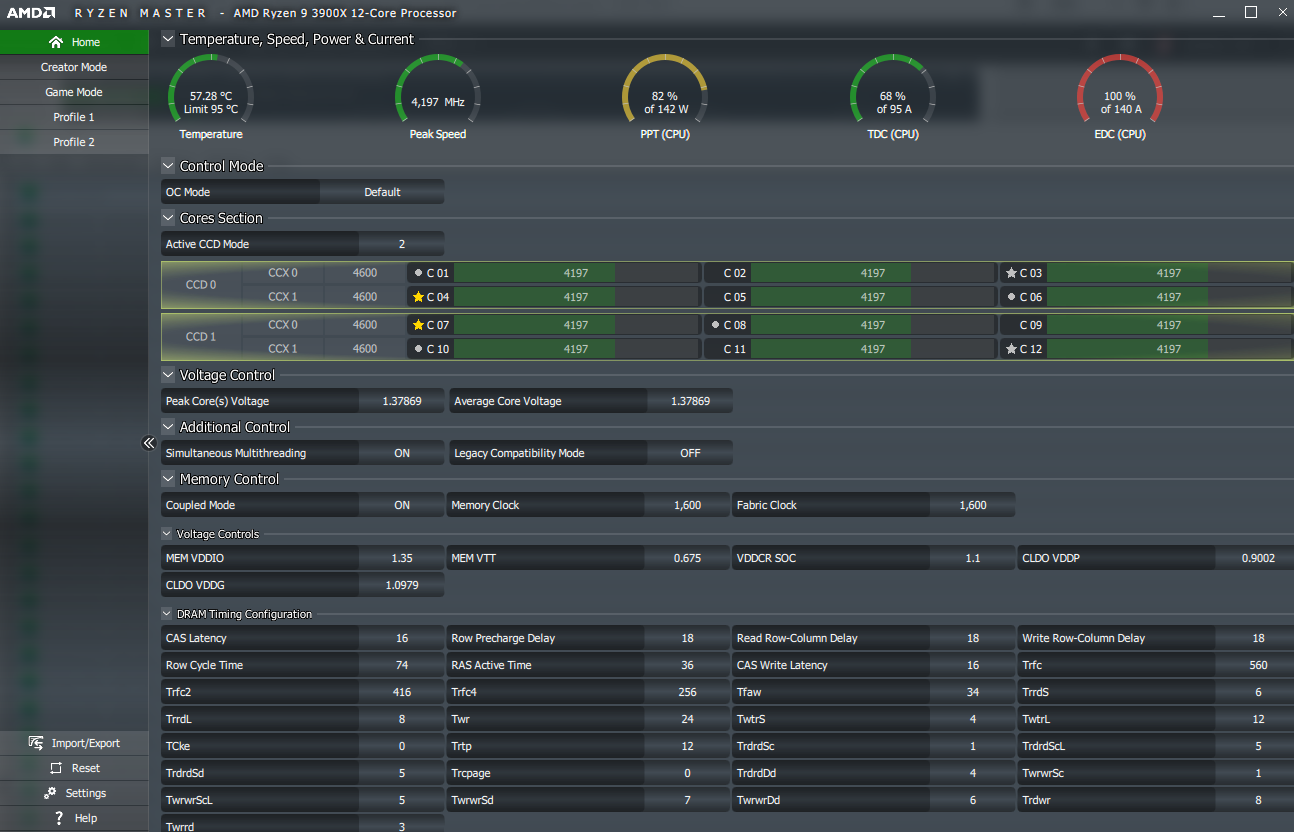Click CCD 1 CCX 1 value 4600
1294x832 pixels.
pyautogui.click(x=365, y=349)
